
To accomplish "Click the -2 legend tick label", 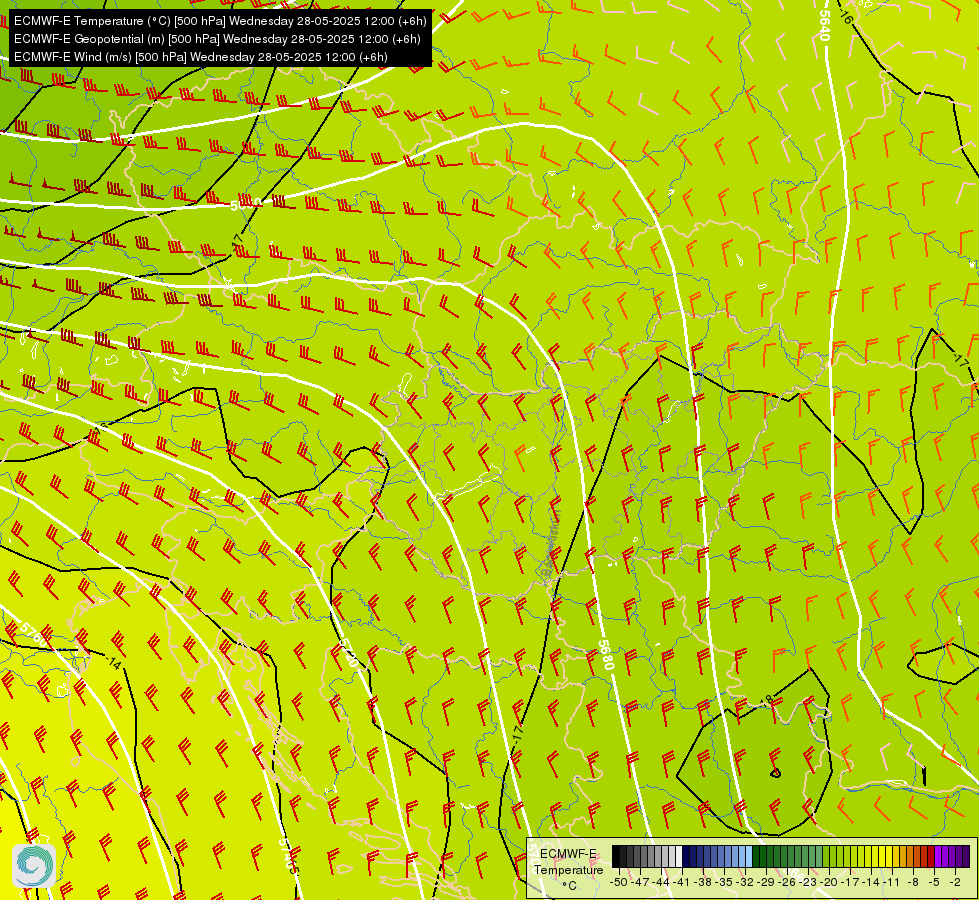I will coord(955,882).
